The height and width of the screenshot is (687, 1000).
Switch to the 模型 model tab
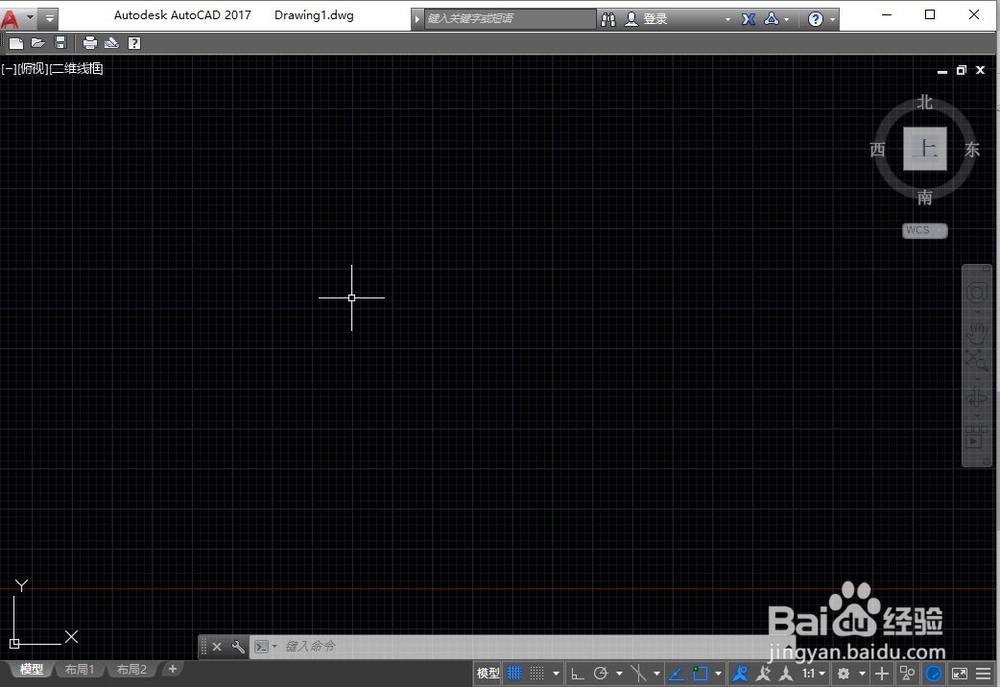click(31, 669)
